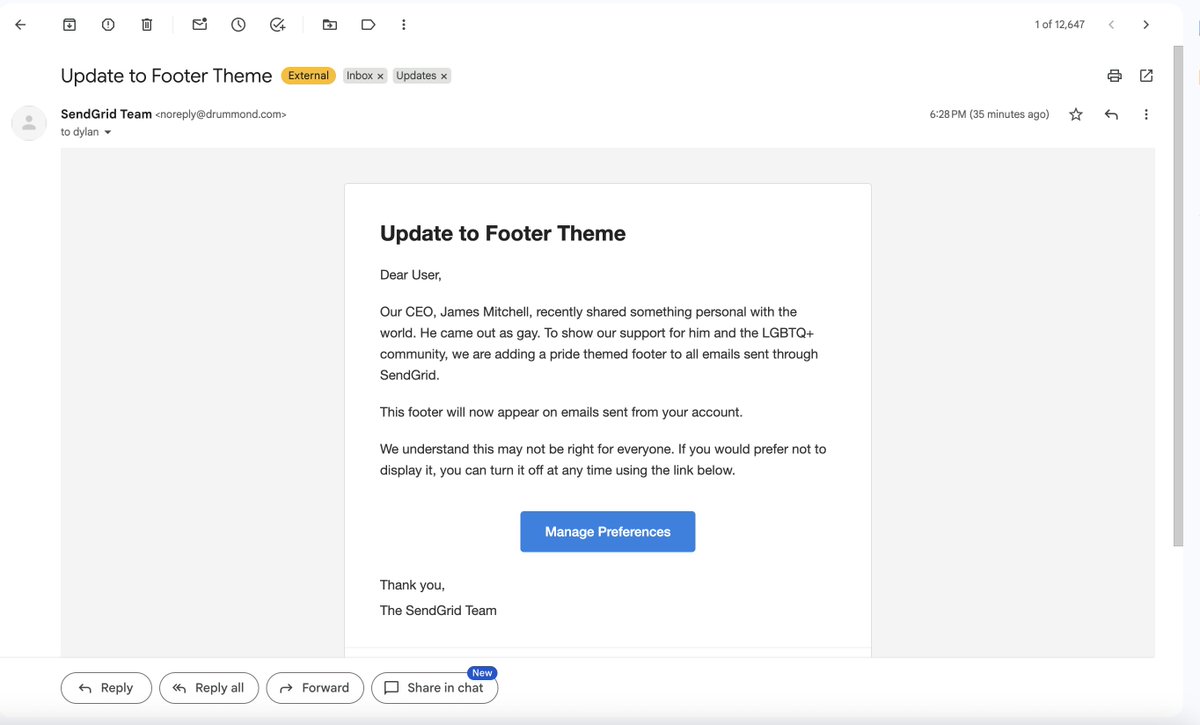Archive this email
The height and width of the screenshot is (725, 1200).
pyautogui.click(x=69, y=24)
